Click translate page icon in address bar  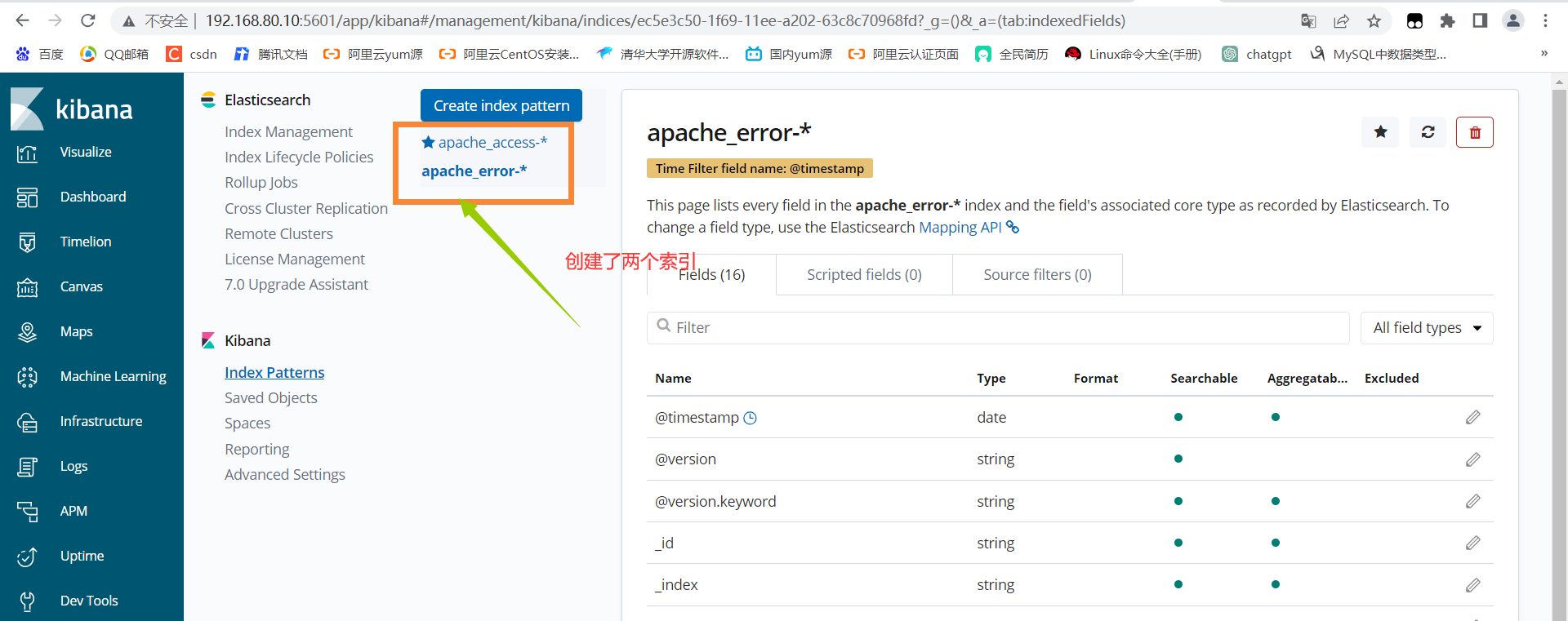point(1308,21)
